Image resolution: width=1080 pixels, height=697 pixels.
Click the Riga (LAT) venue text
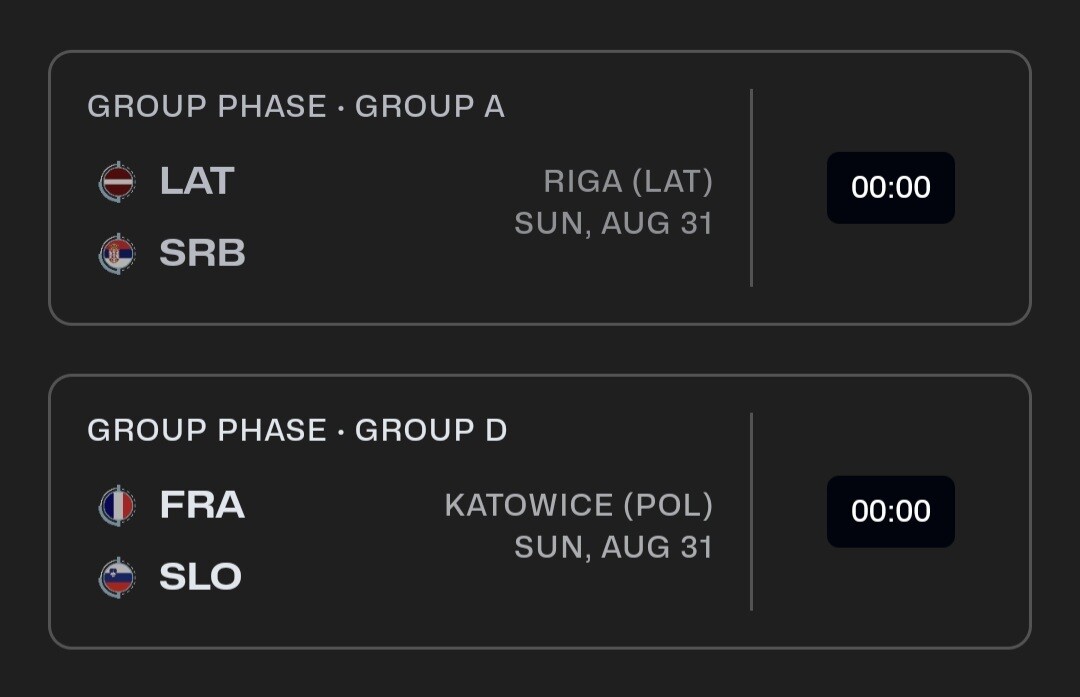(628, 182)
